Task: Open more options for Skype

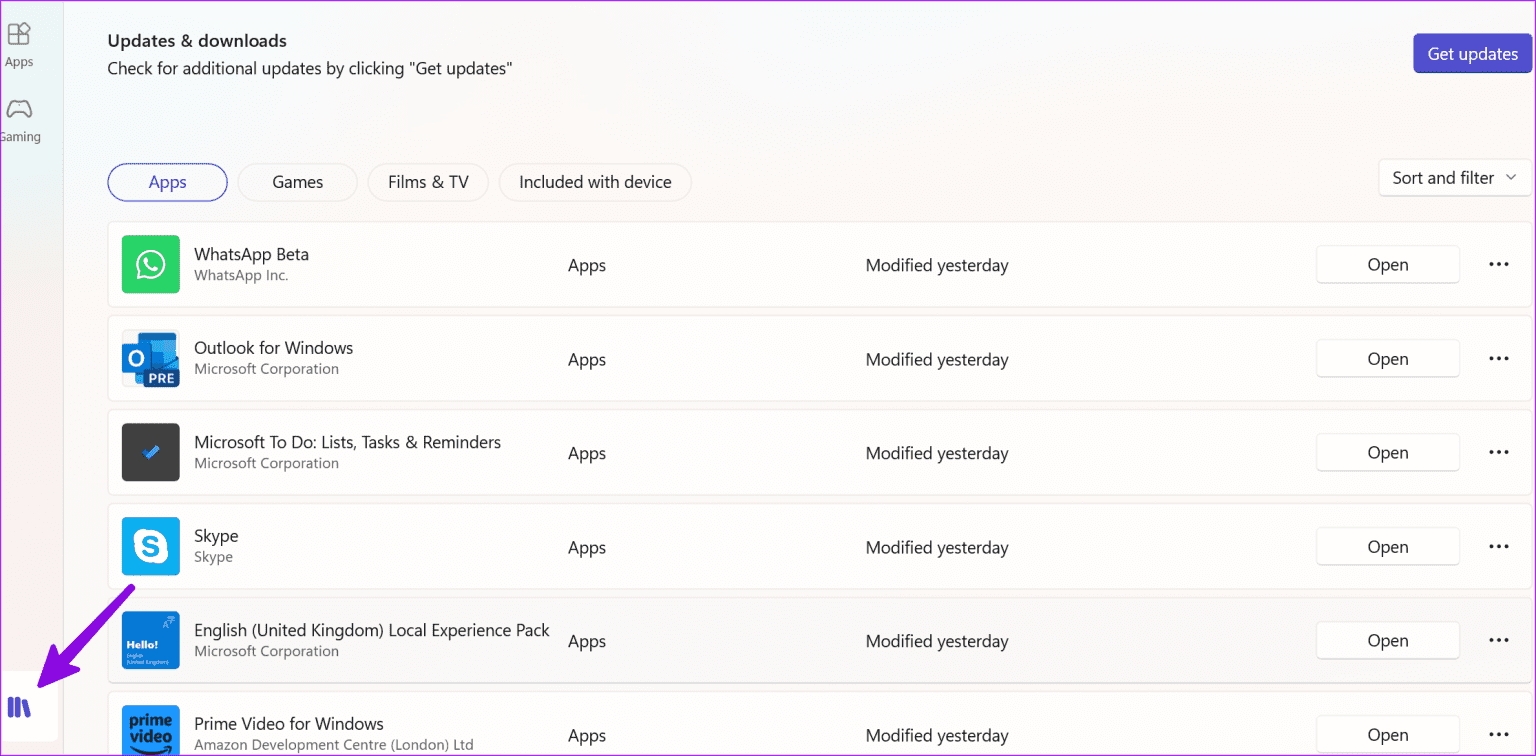Action: coord(1498,547)
